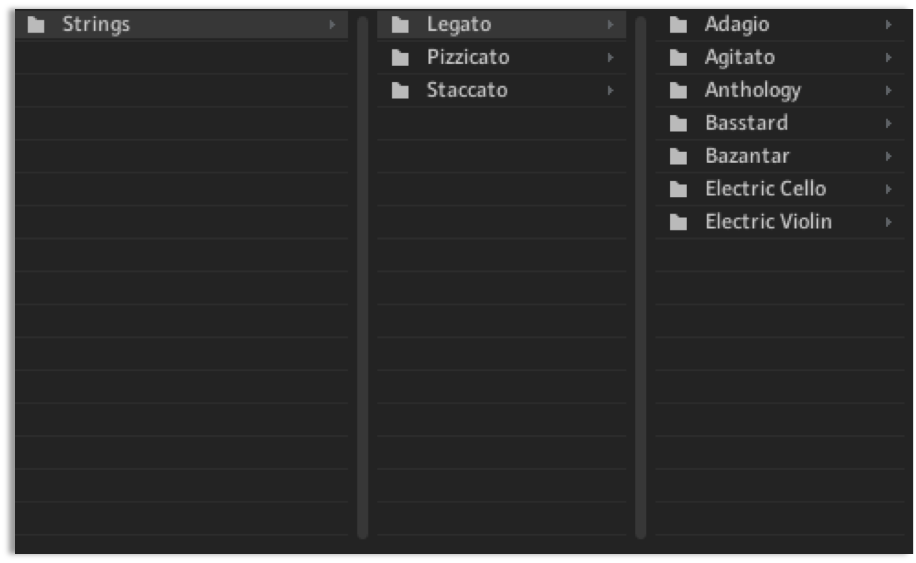
Task: Select the Staccato entry
Action: [501, 90]
